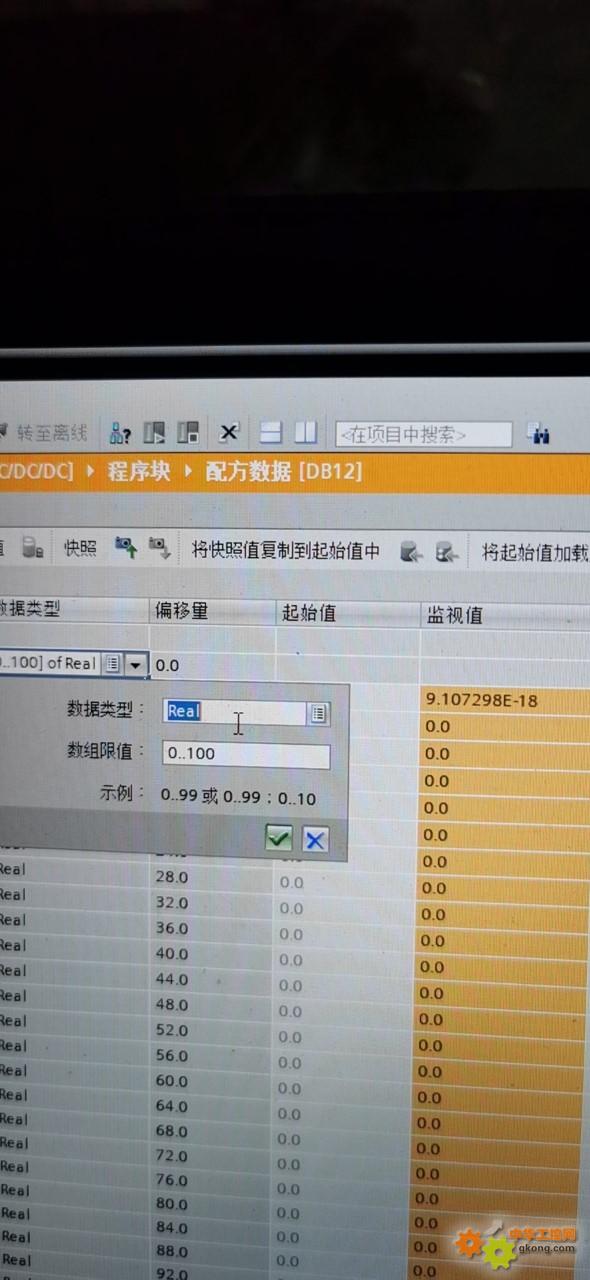Split editor horizontally using the layout icon

click(271, 432)
